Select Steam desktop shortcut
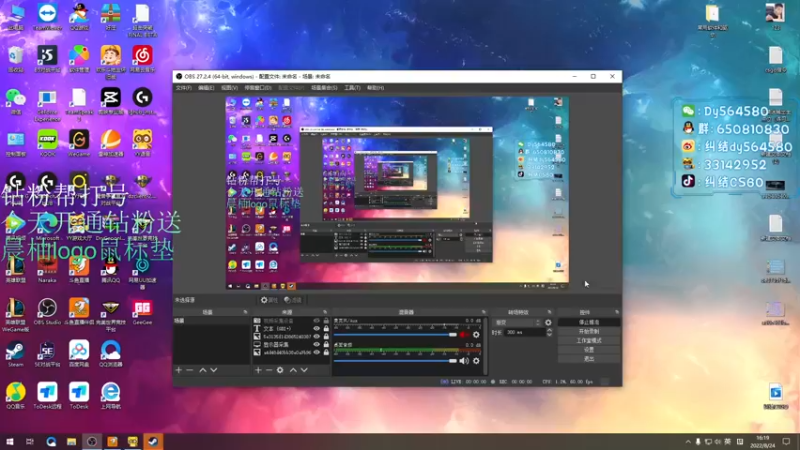 [15, 354]
